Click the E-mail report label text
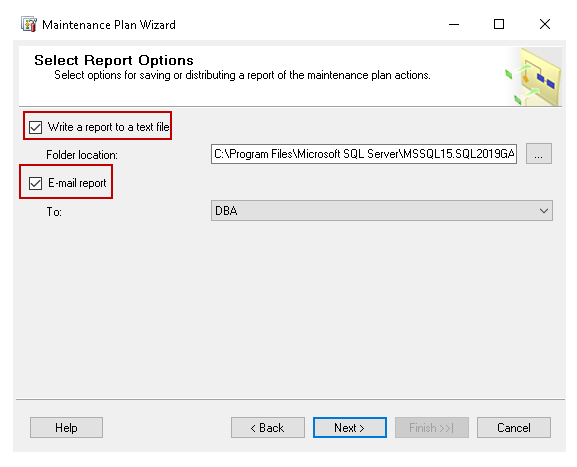 (x=77, y=183)
